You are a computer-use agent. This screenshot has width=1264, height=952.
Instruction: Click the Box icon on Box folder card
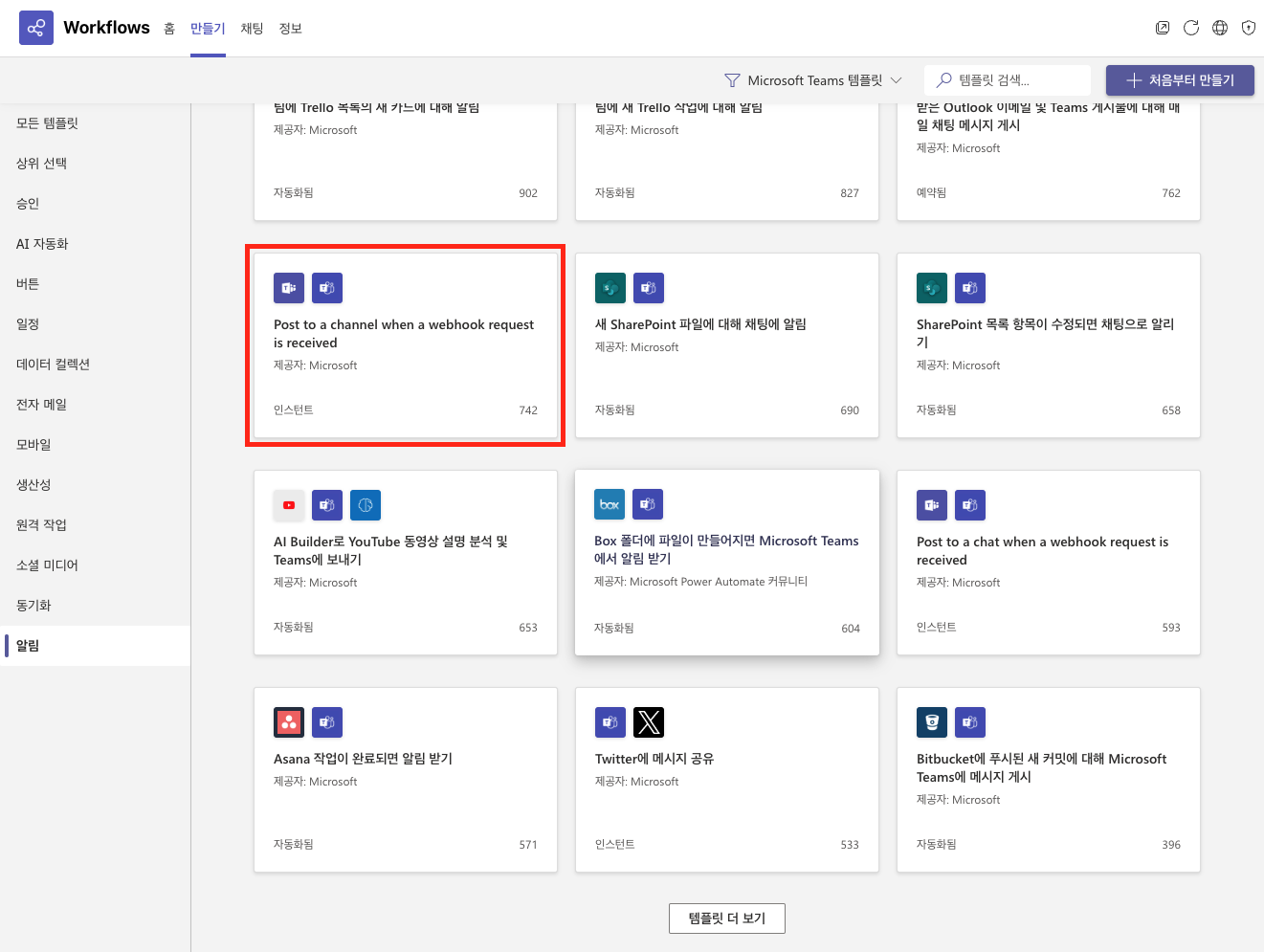pos(610,504)
